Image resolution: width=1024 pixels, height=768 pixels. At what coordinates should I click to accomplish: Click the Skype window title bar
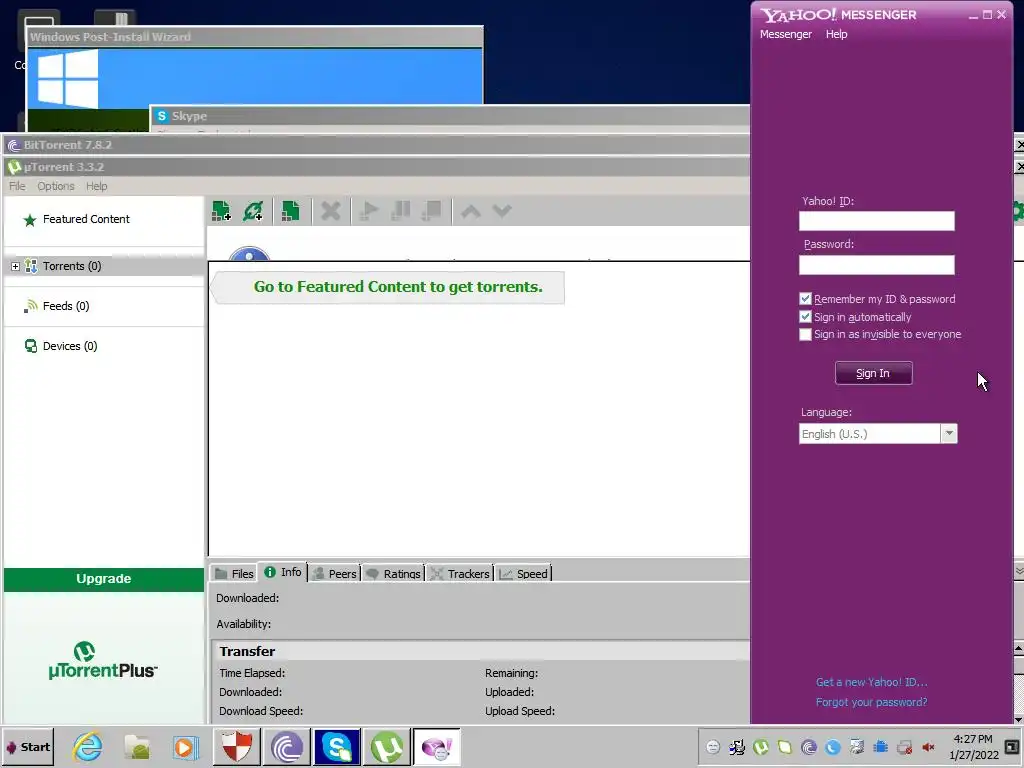[451, 116]
